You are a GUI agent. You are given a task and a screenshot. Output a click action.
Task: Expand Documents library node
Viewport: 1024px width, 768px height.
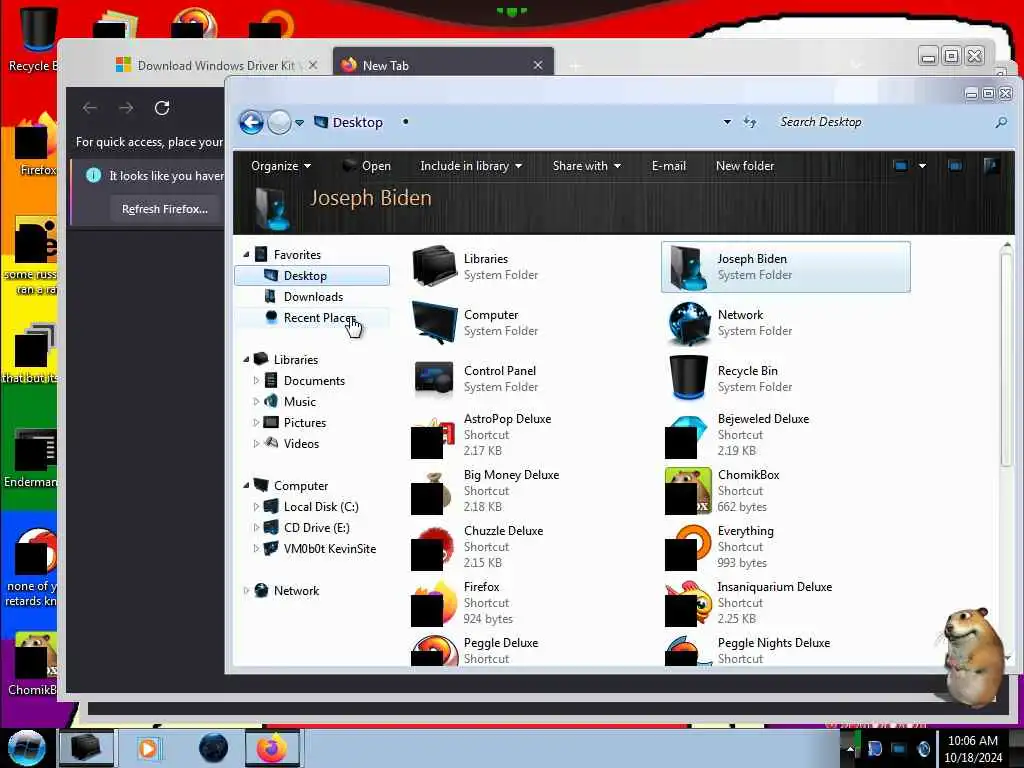click(x=256, y=380)
